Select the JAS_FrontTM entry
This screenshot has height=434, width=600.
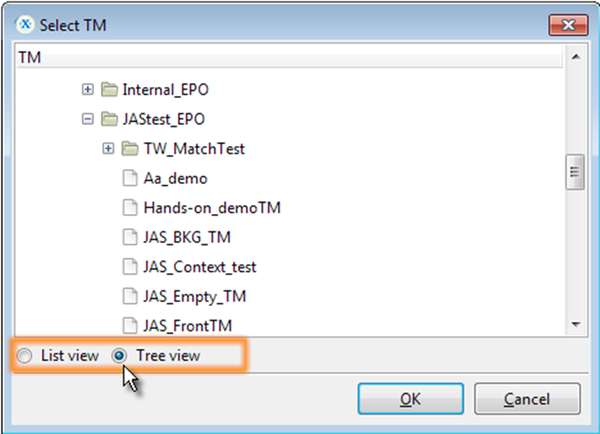(x=182, y=324)
